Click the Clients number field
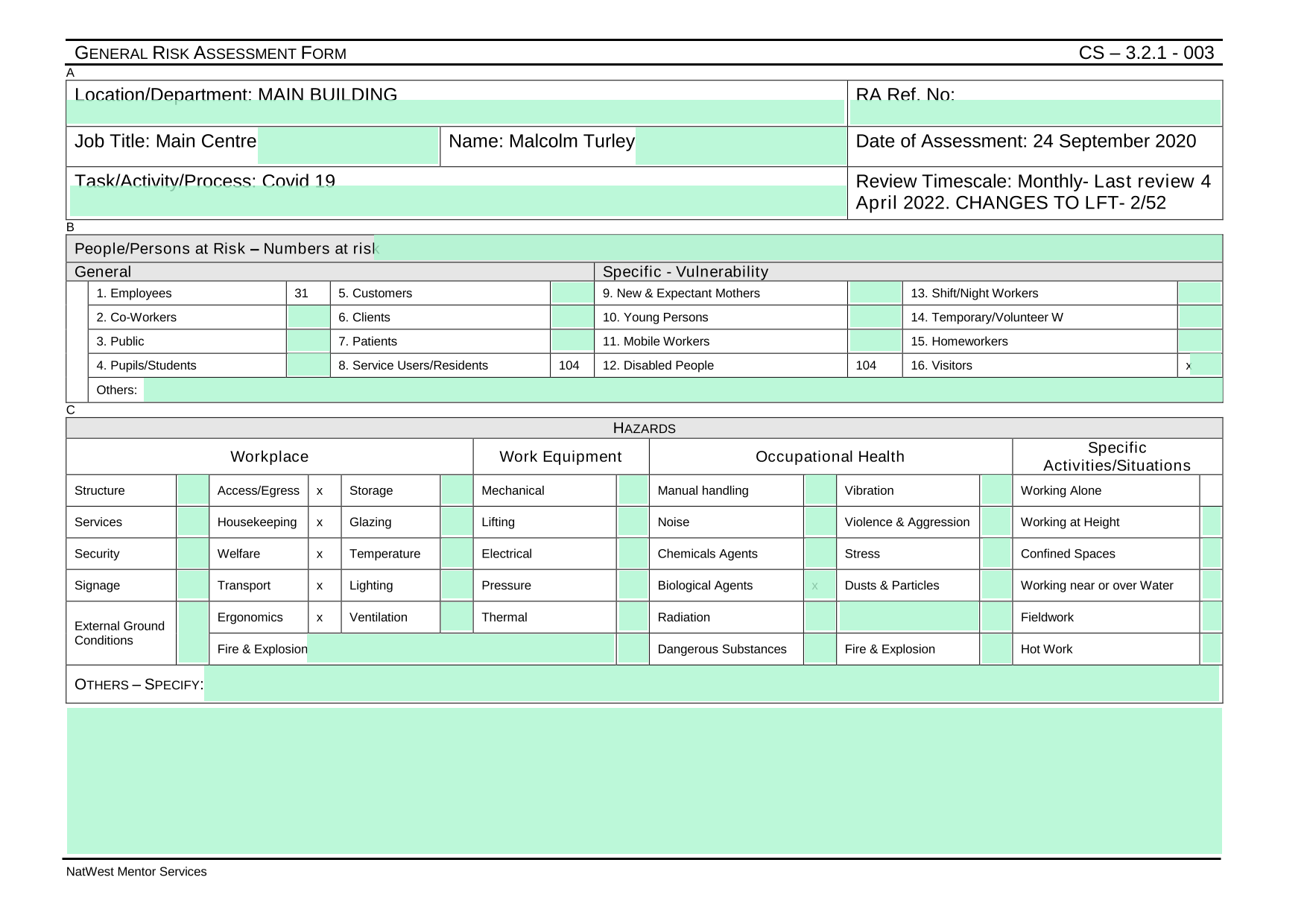 (572, 317)
